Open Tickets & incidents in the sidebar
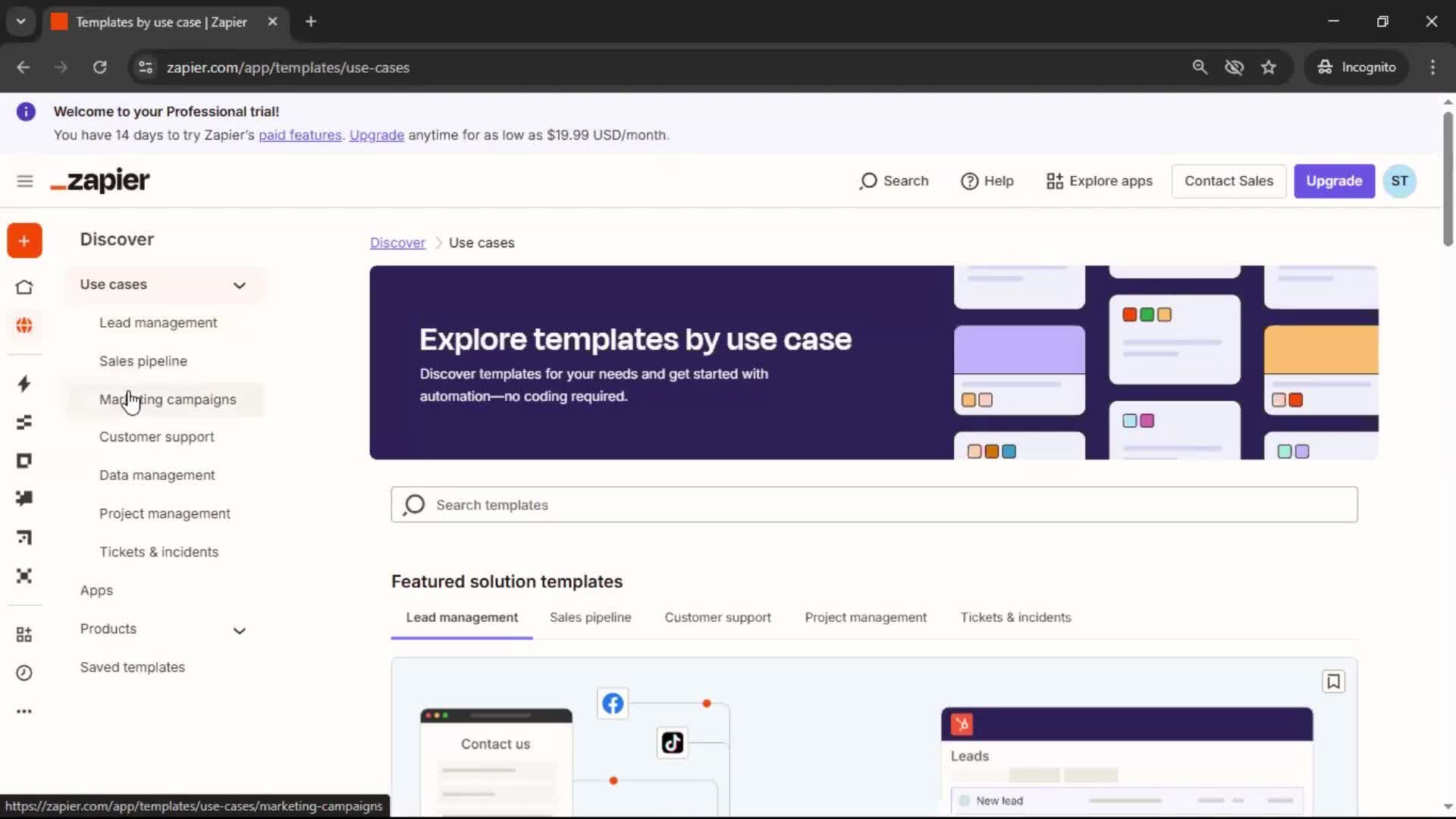Image resolution: width=1456 pixels, height=819 pixels. point(158,552)
